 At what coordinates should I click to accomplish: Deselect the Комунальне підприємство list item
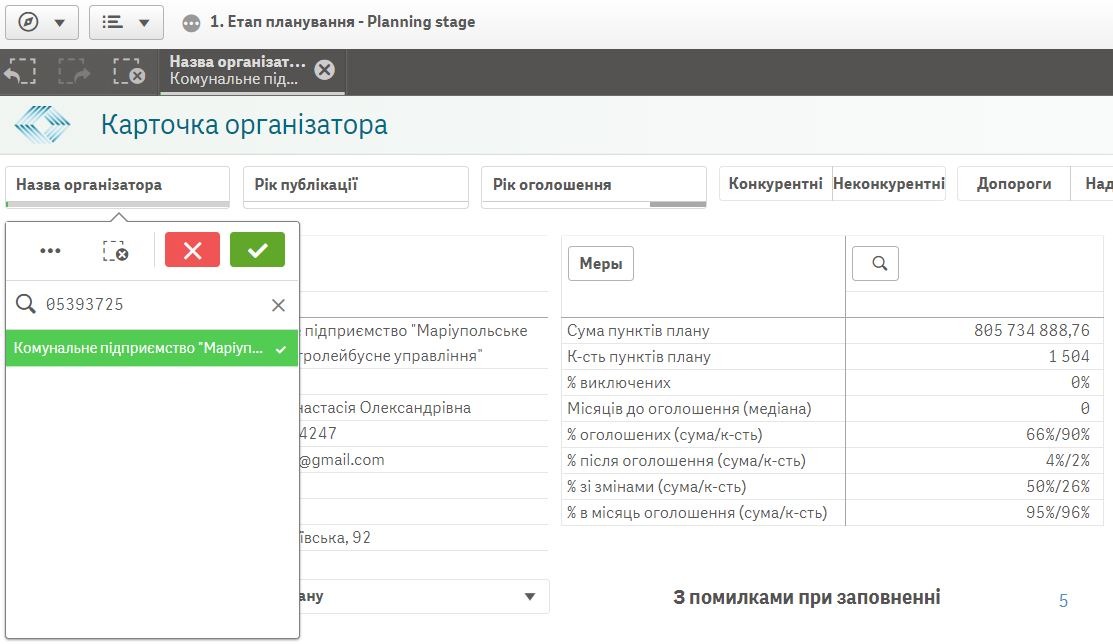[x=151, y=348]
